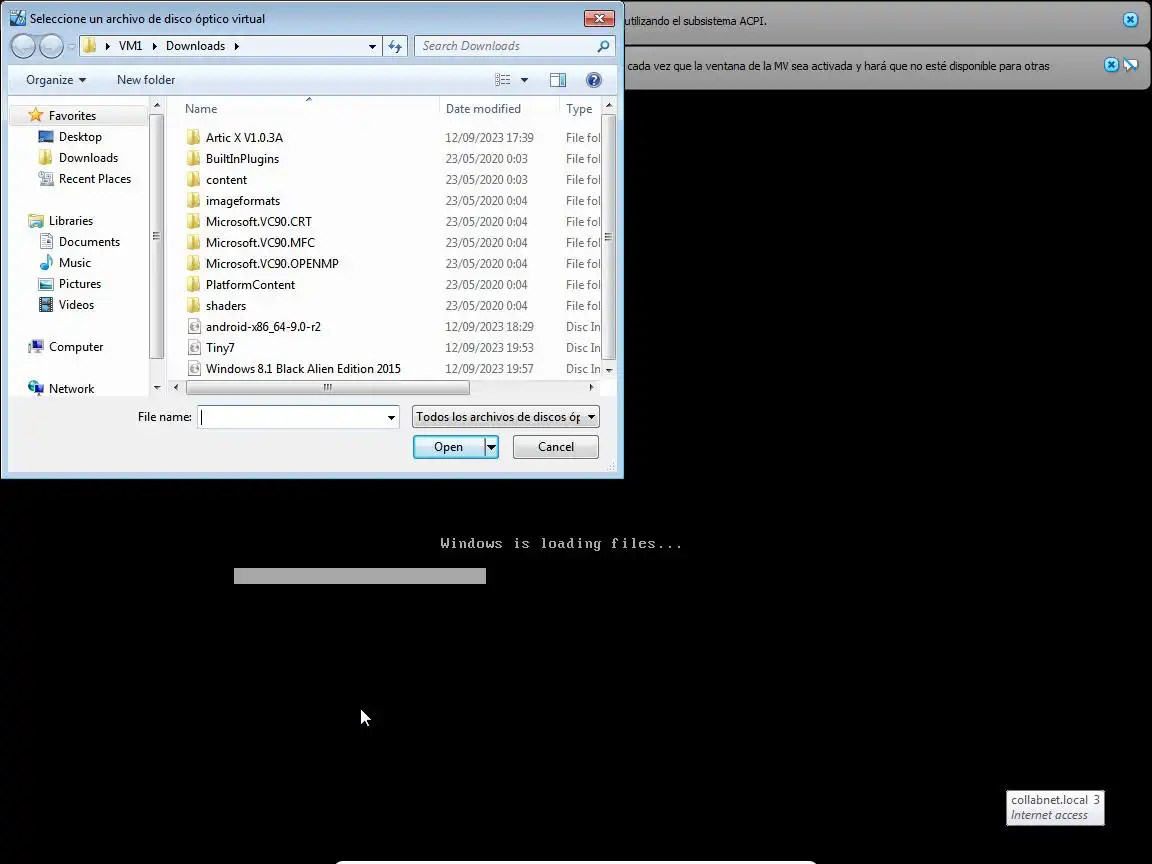The height and width of the screenshot is (864, 1152).
Task: Click the Search Downloads box
Action: (505, 46)
